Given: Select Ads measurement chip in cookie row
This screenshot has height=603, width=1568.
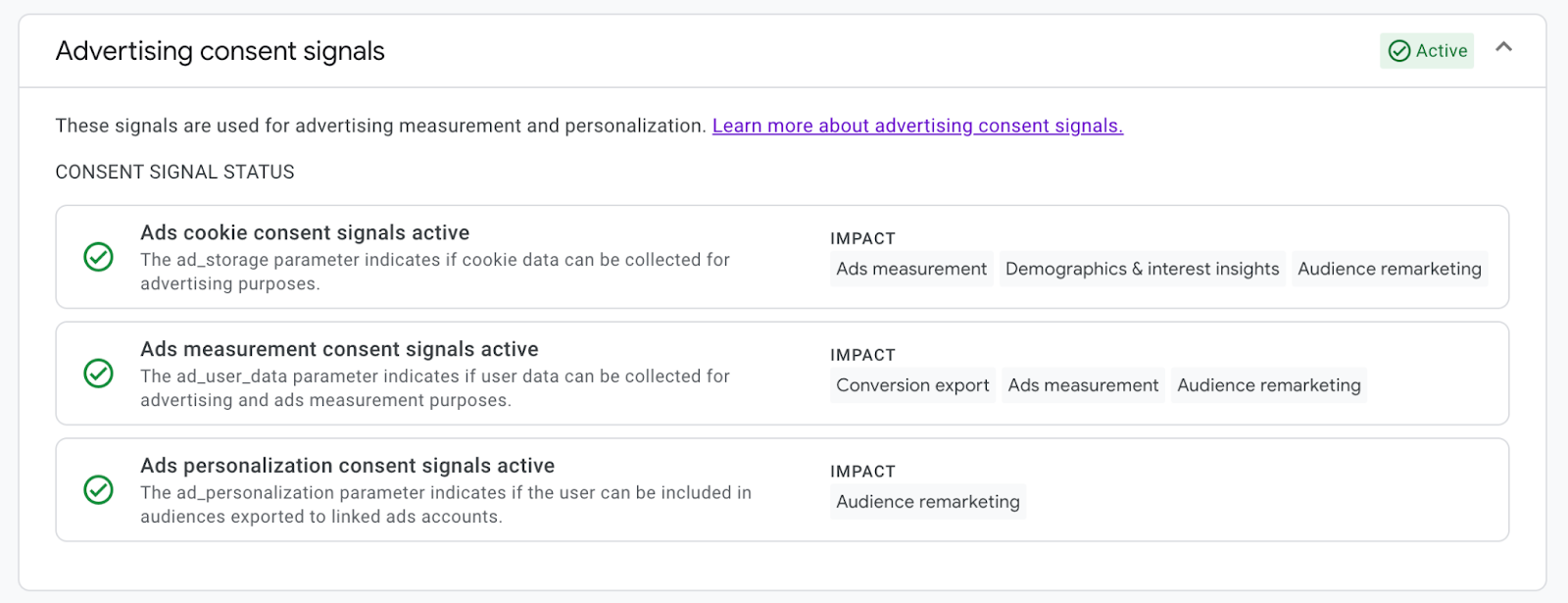Looking at the screenshot, I should (911, 269).
